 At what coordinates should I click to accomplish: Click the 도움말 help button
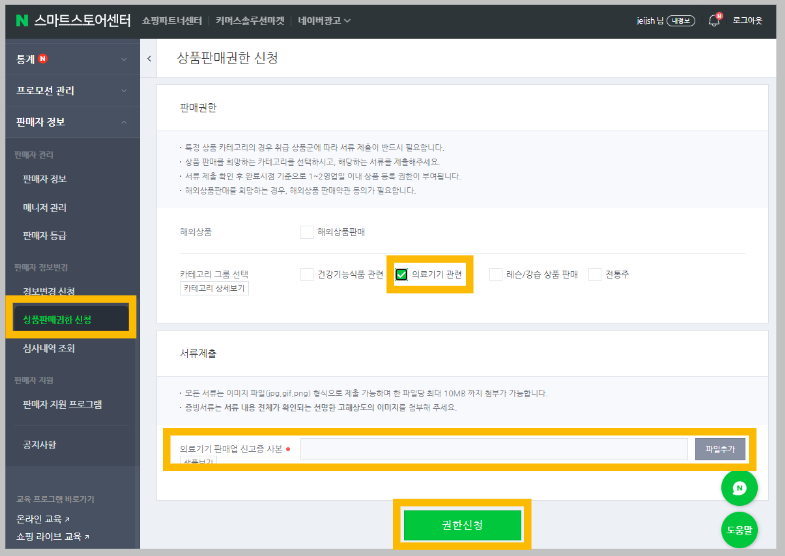coord(739,530)
